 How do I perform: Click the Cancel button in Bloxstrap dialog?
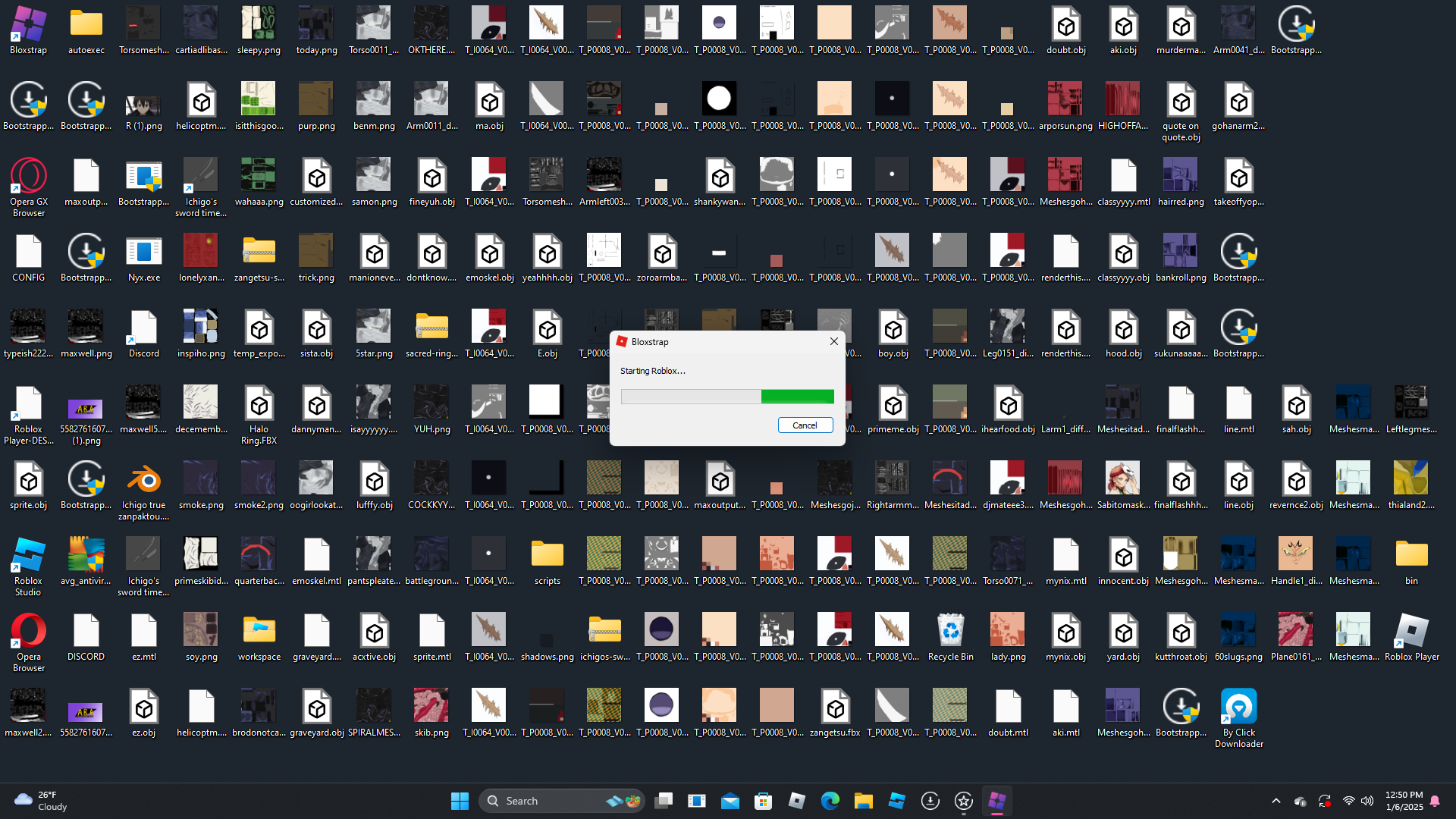[x=805, y=425]
